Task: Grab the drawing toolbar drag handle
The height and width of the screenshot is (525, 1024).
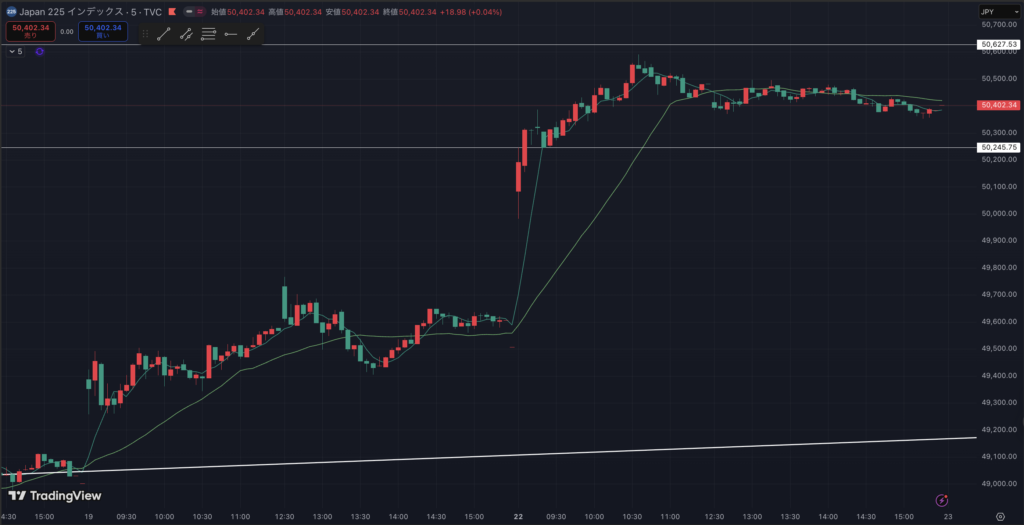Action: click(145, 34)
